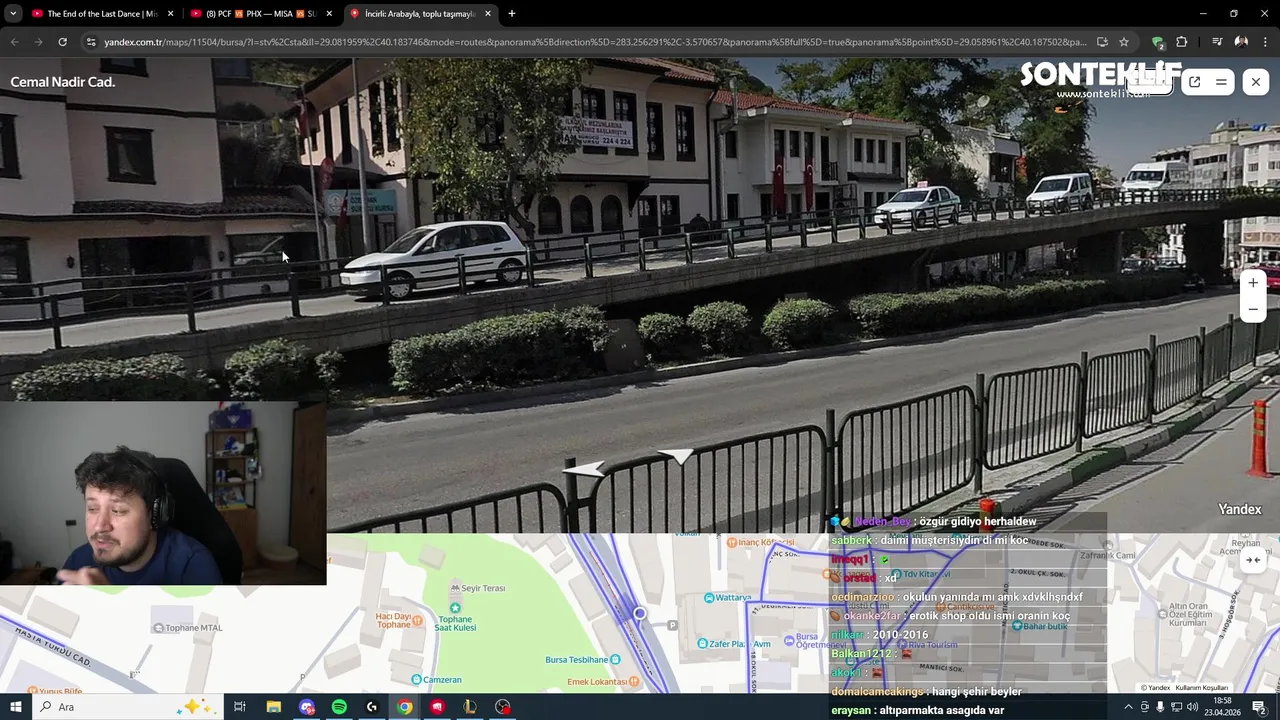Screen dimensions: 1280x720
Task: Open microphone icon in the system tray
Action: point(1160,707)
